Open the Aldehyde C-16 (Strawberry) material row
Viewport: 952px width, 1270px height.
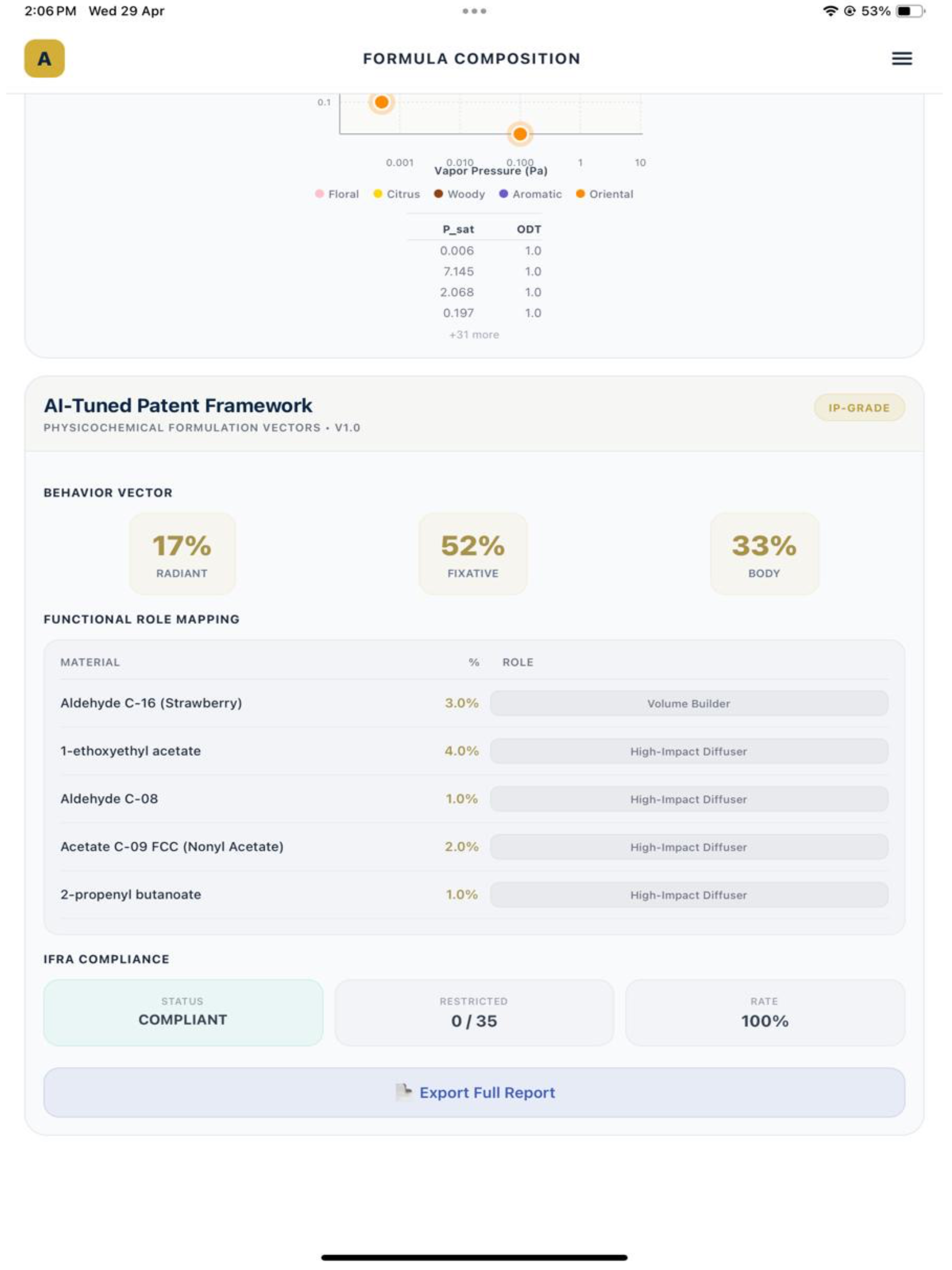pyautogui.click(x=474, y=703)
